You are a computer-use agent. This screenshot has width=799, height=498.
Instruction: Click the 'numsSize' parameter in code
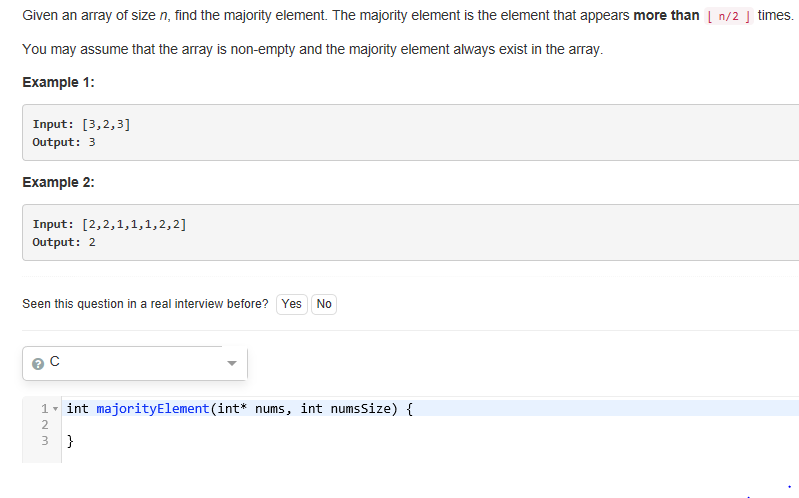point(360,409)
